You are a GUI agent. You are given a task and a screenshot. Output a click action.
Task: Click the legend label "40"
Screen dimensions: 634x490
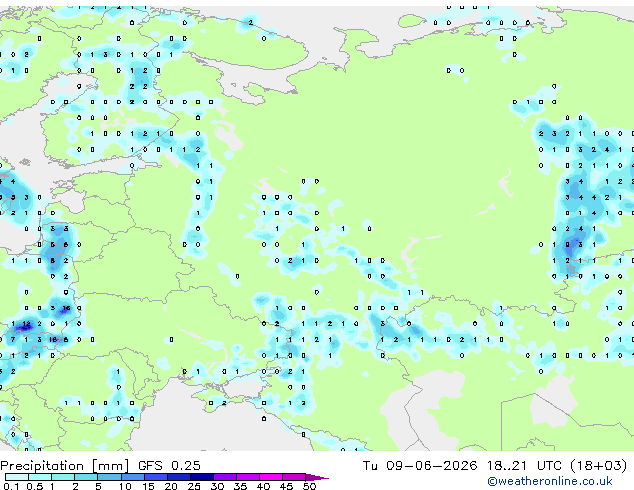click(263, 486)
